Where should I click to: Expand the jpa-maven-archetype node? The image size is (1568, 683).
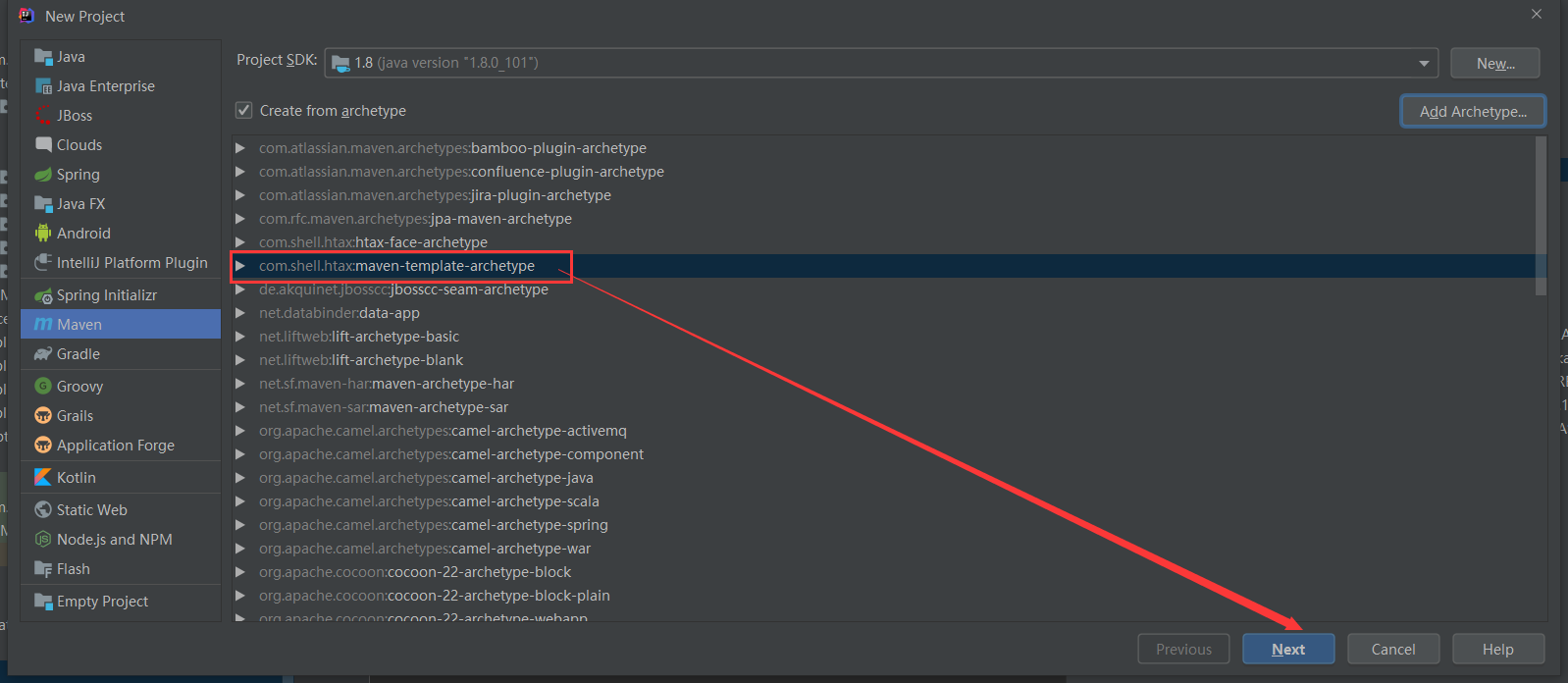click(240, 219)
